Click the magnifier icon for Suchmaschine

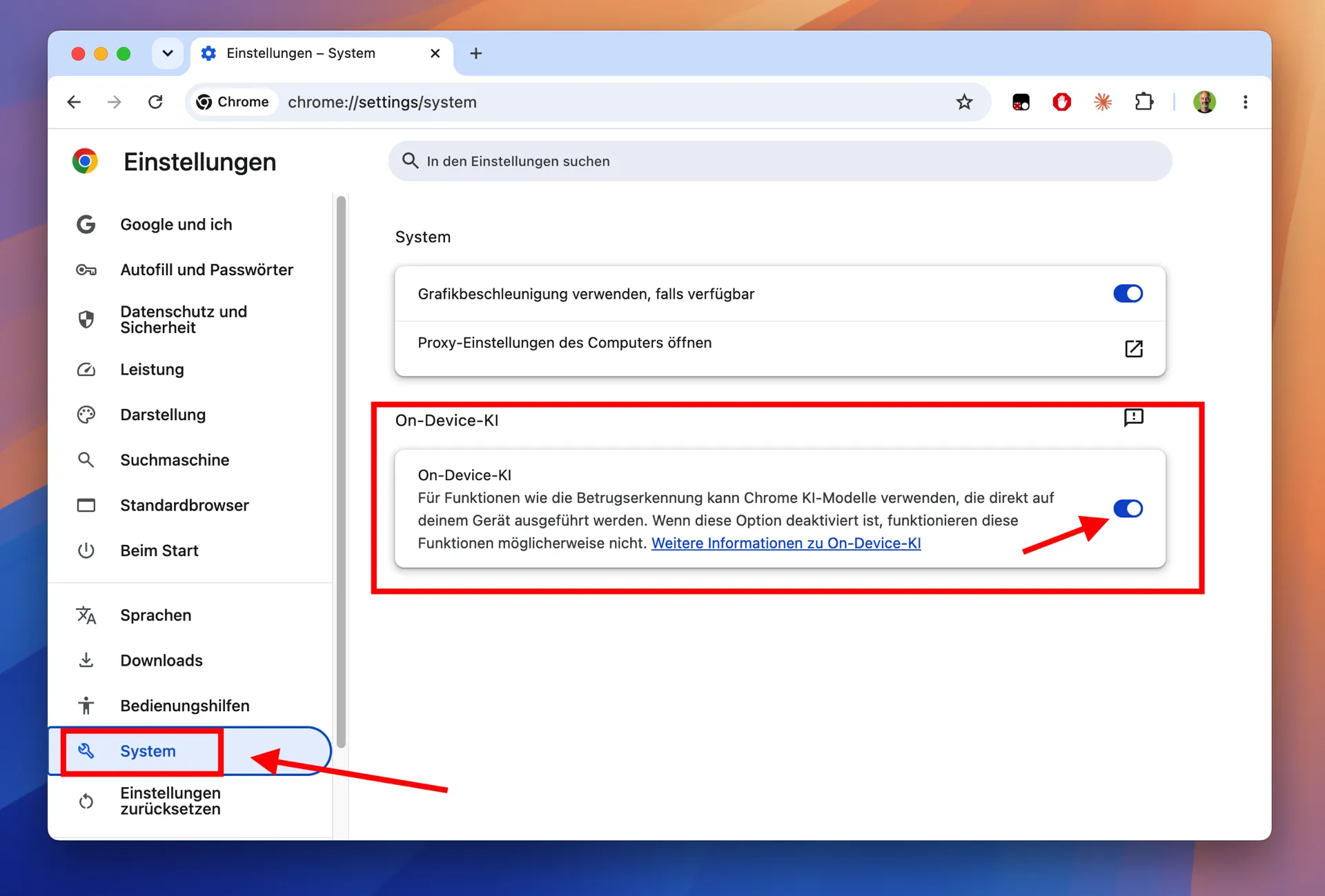click(x=86, y=460)
